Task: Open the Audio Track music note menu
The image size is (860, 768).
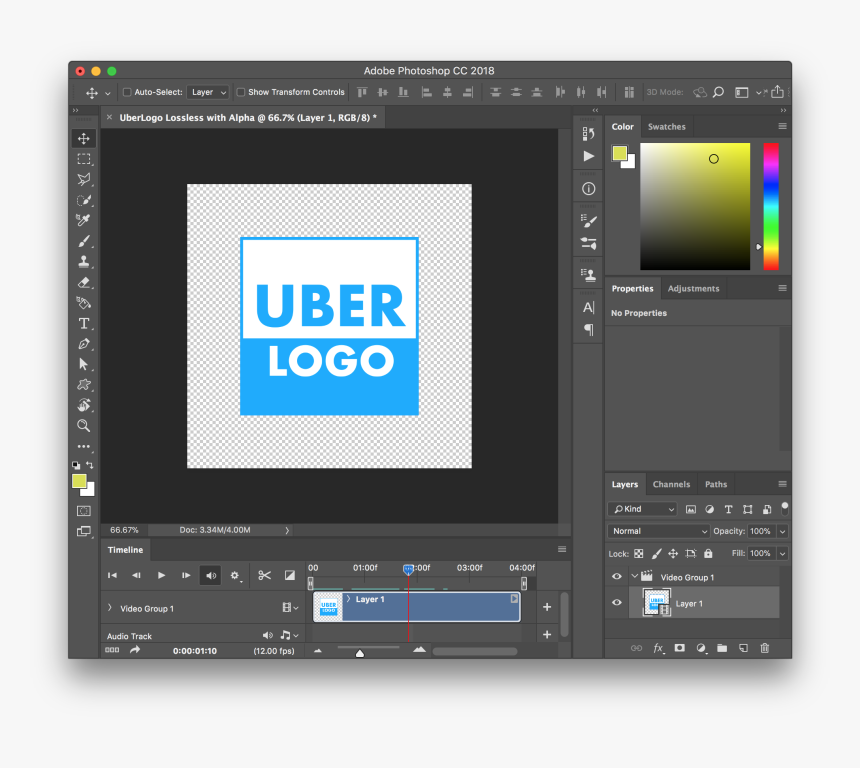Action: pos(289,635)
